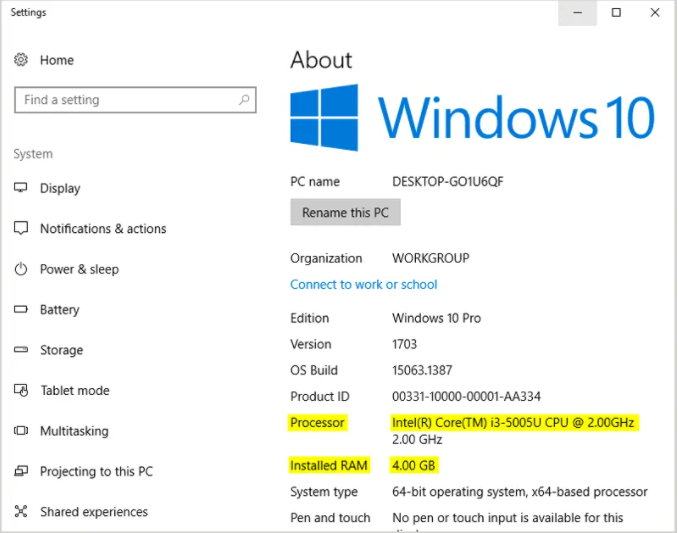Open Connect to work or school link
This screenshot has width=678, height=533.
pos(363,284)
